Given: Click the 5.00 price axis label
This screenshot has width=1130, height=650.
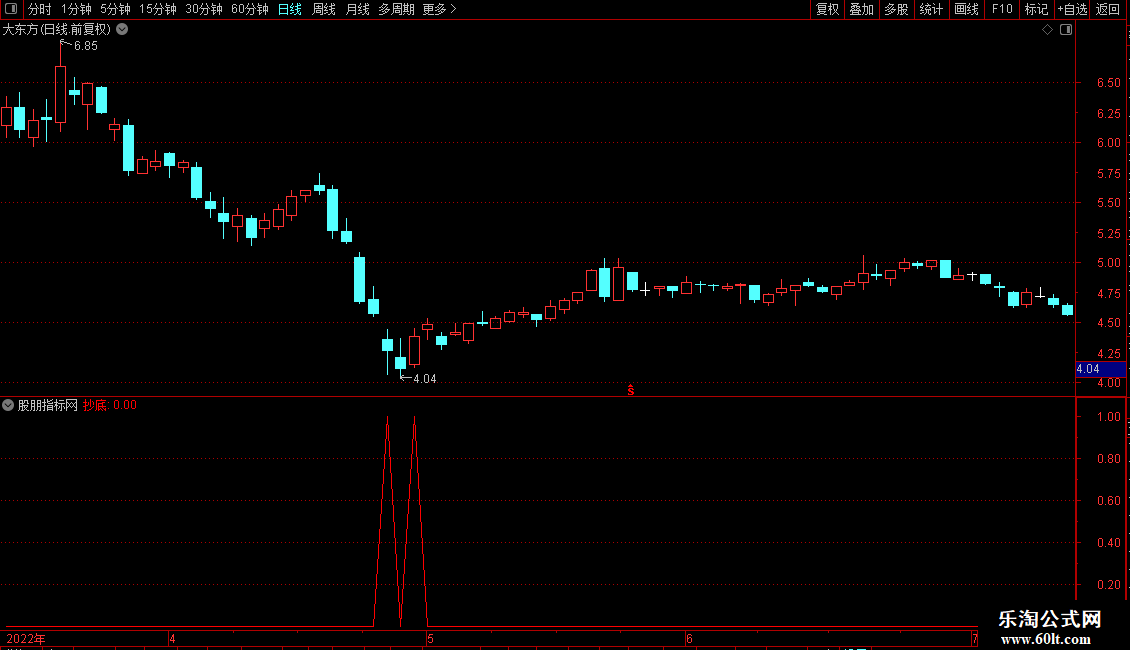Looking at the screenshot, I should pyautogui.click(x=1108, y=263).
